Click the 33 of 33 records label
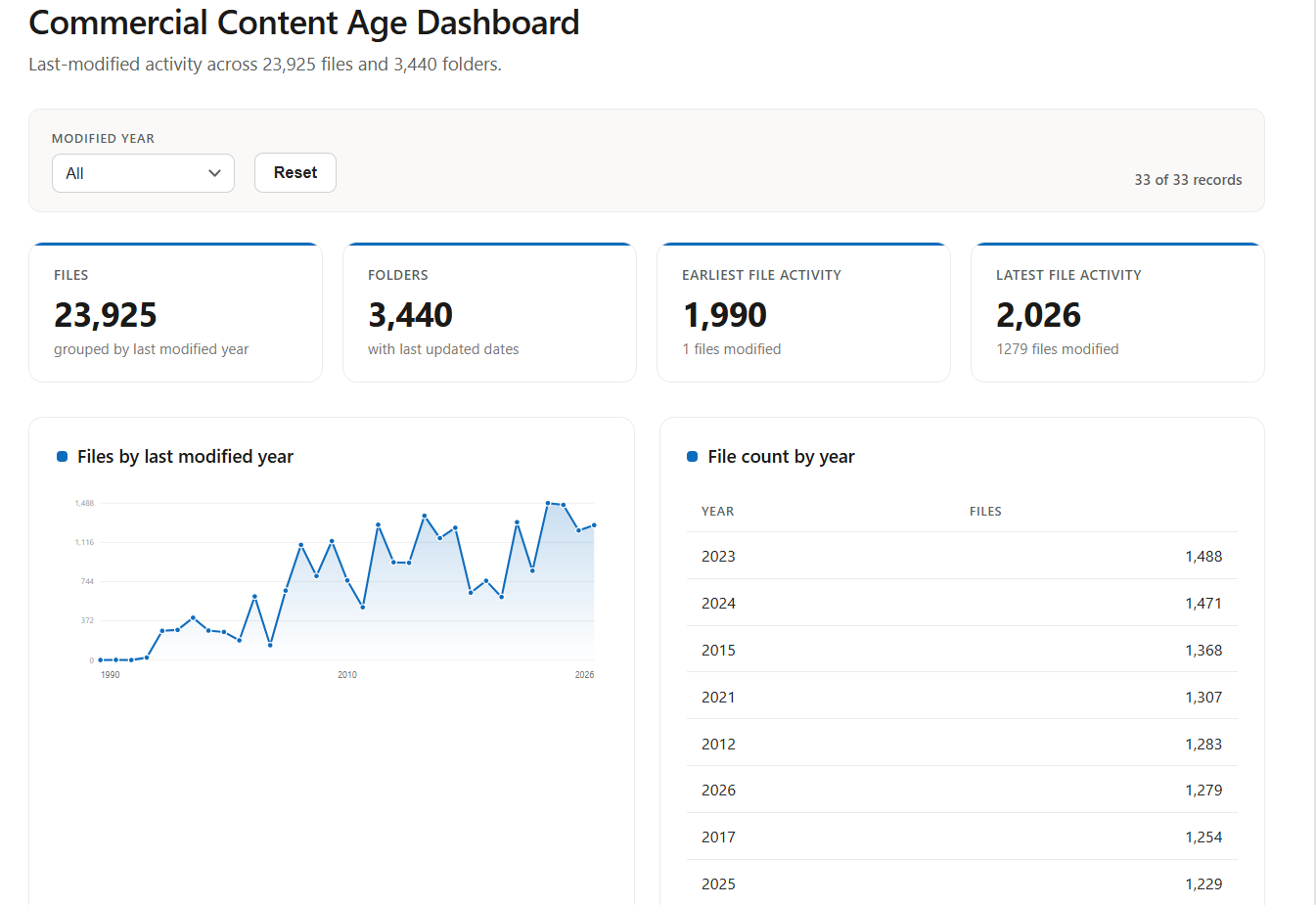The image size is (1316, 905). pos(1188,180)
